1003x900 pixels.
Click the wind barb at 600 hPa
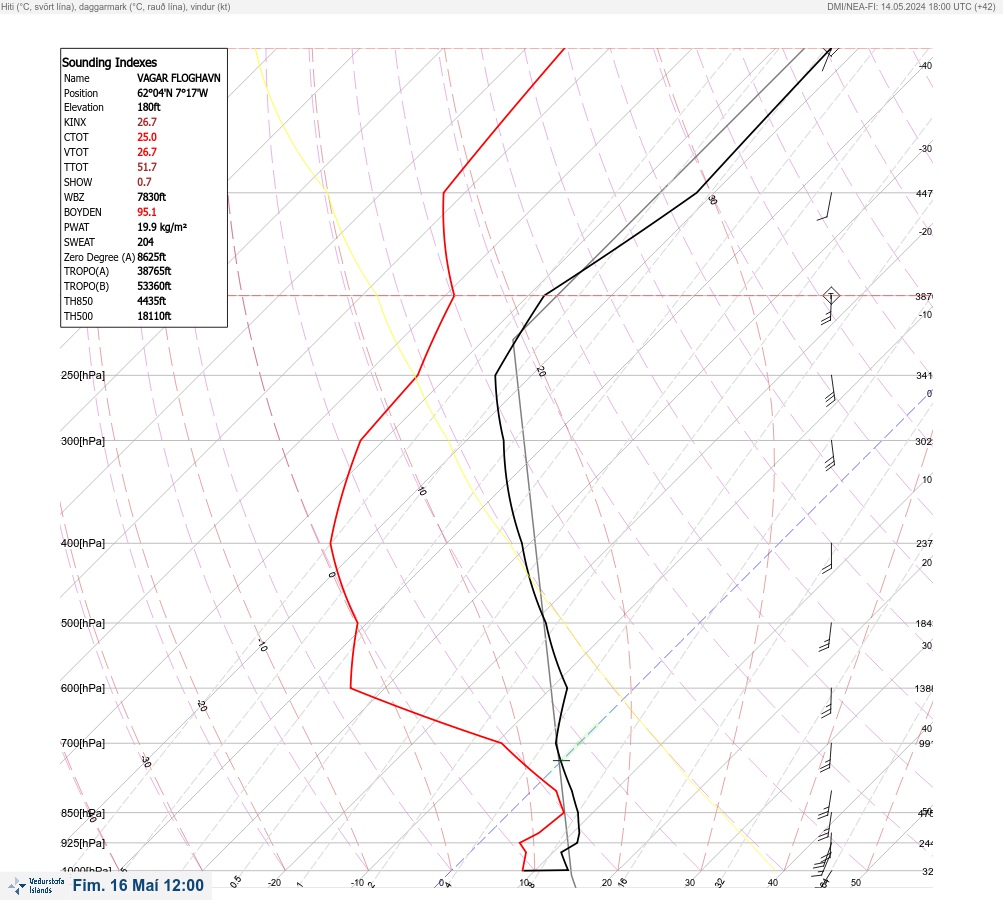[x=827, y=704]
